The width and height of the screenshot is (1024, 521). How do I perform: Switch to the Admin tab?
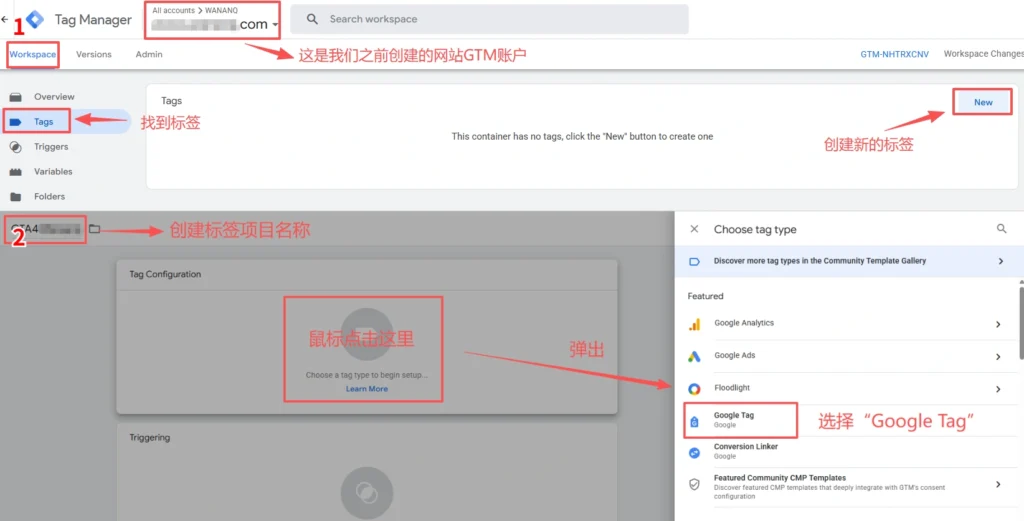(x=149, y=54)
